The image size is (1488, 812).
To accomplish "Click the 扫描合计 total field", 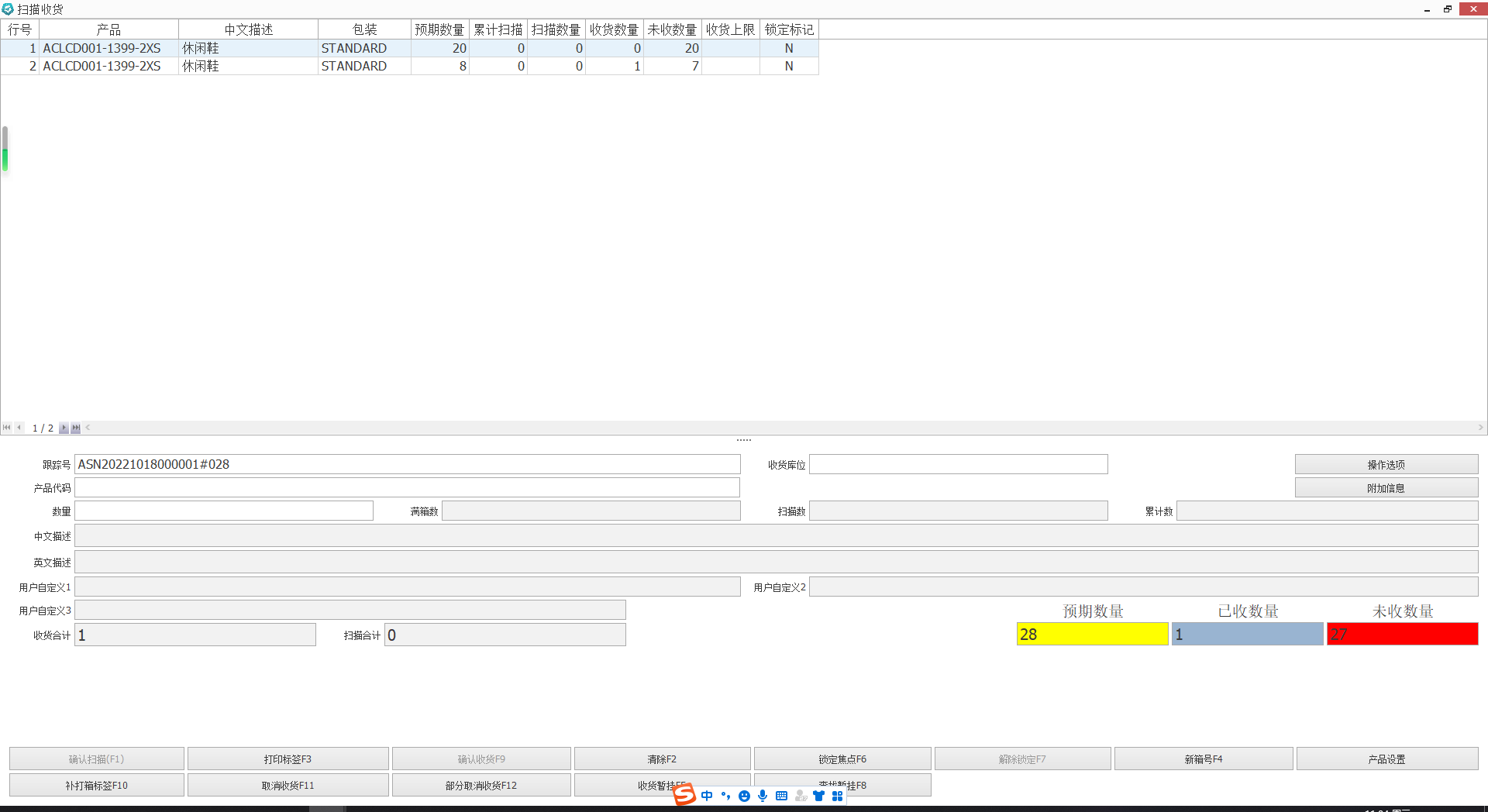I will coord(505,635).
